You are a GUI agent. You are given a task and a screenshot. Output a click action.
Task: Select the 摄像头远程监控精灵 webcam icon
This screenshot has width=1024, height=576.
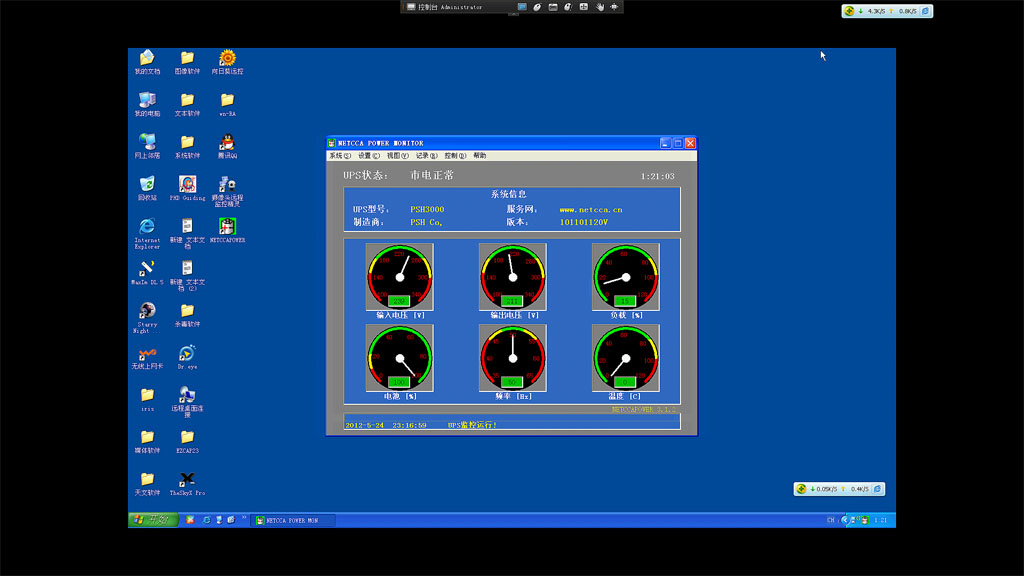227,191
